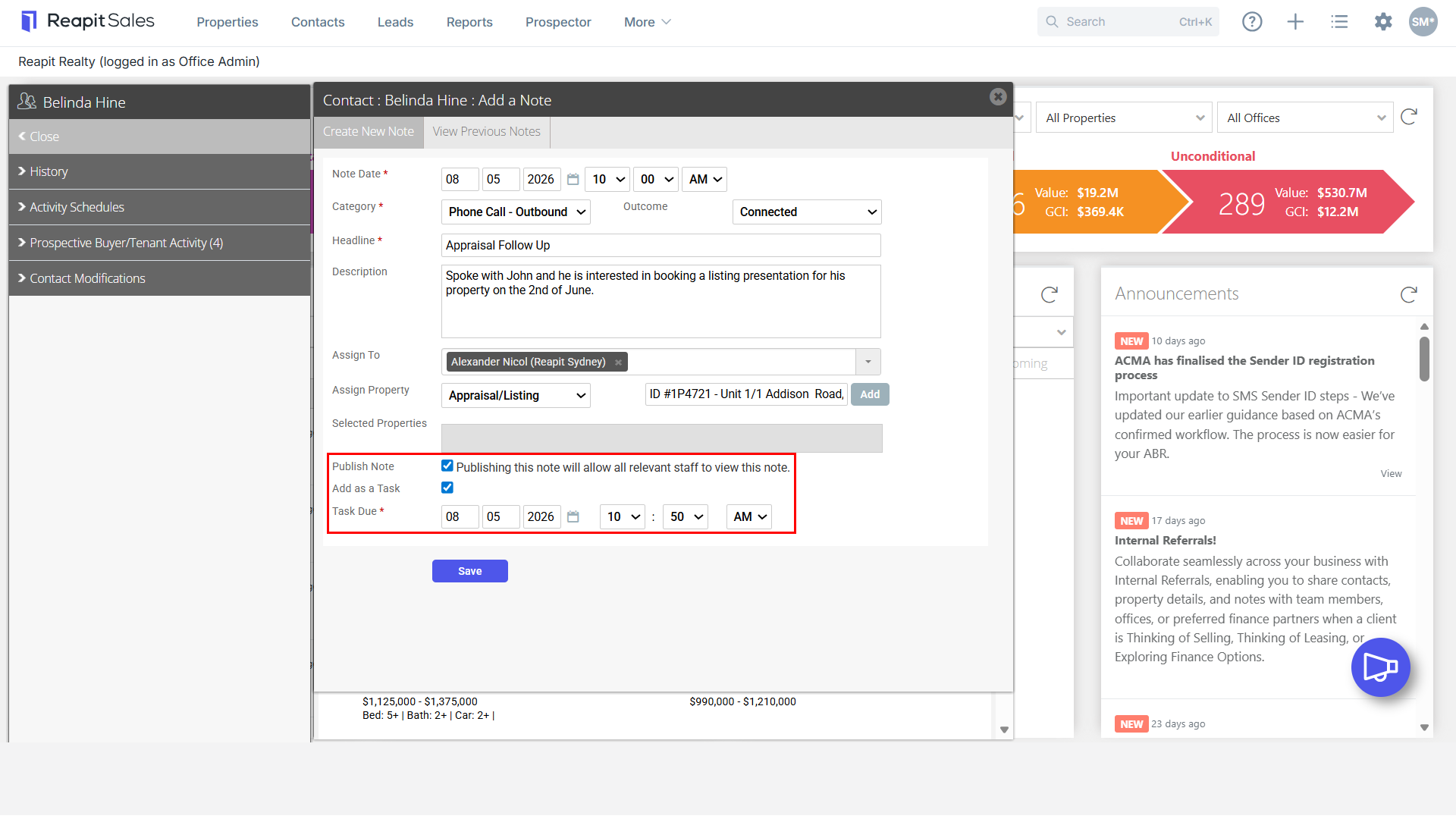Save the note
This screenshot has width=1456, height=819.
[x=470, y=571]
